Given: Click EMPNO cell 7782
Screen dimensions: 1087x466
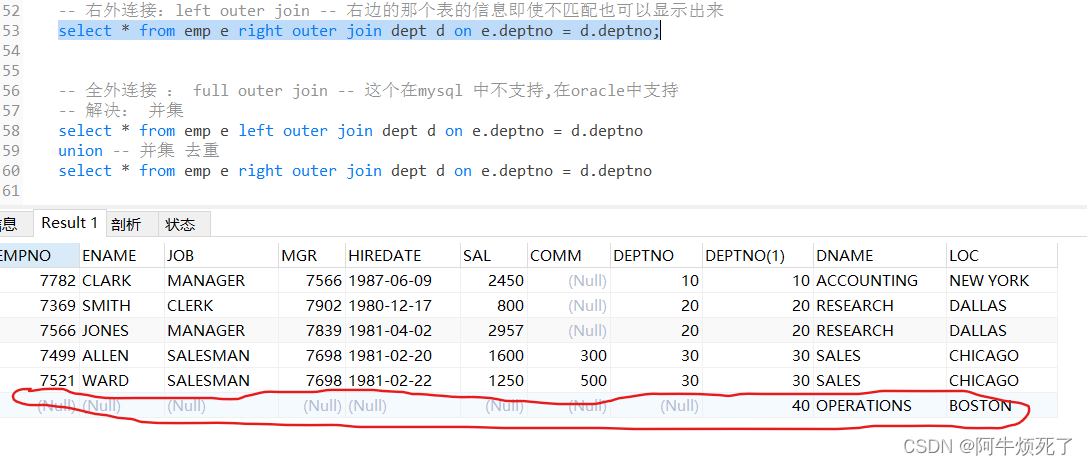Looking at the screenshot, I should (39, 280).
